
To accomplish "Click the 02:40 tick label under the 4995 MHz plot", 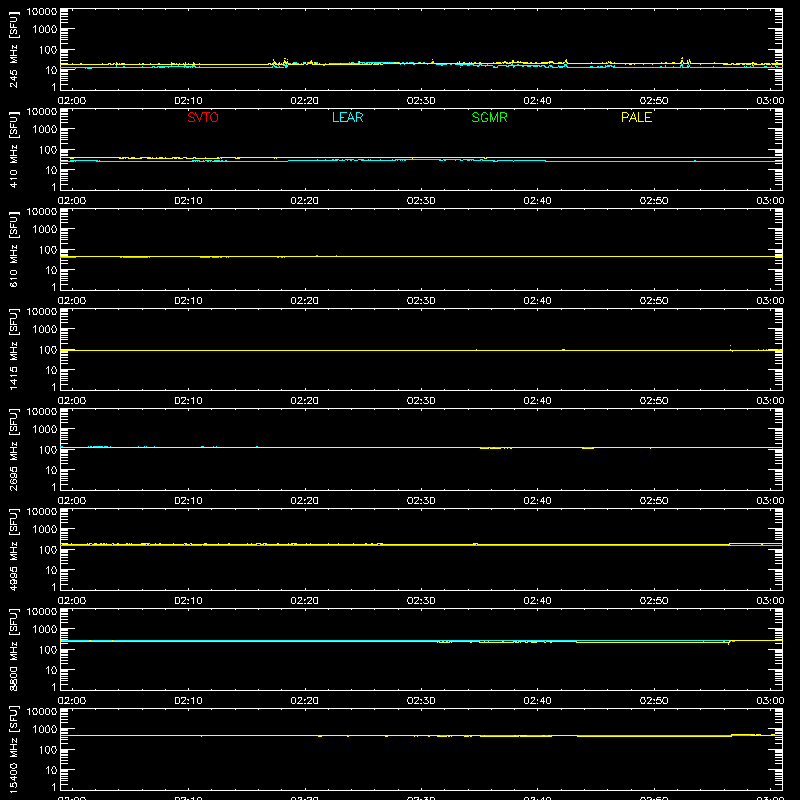I will click(537, 601).
